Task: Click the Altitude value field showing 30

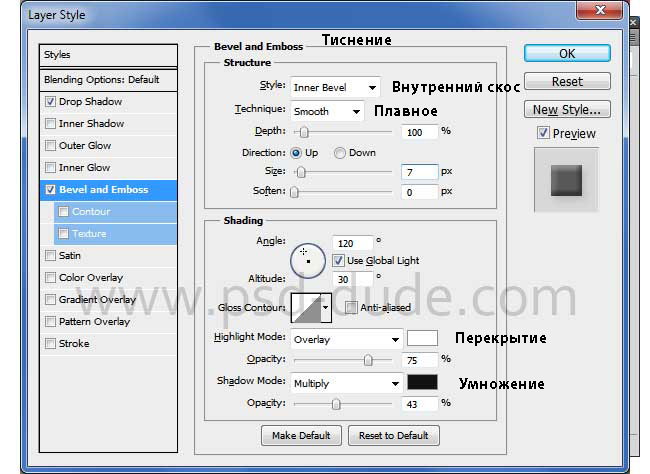Action: [x=352, y=279]
